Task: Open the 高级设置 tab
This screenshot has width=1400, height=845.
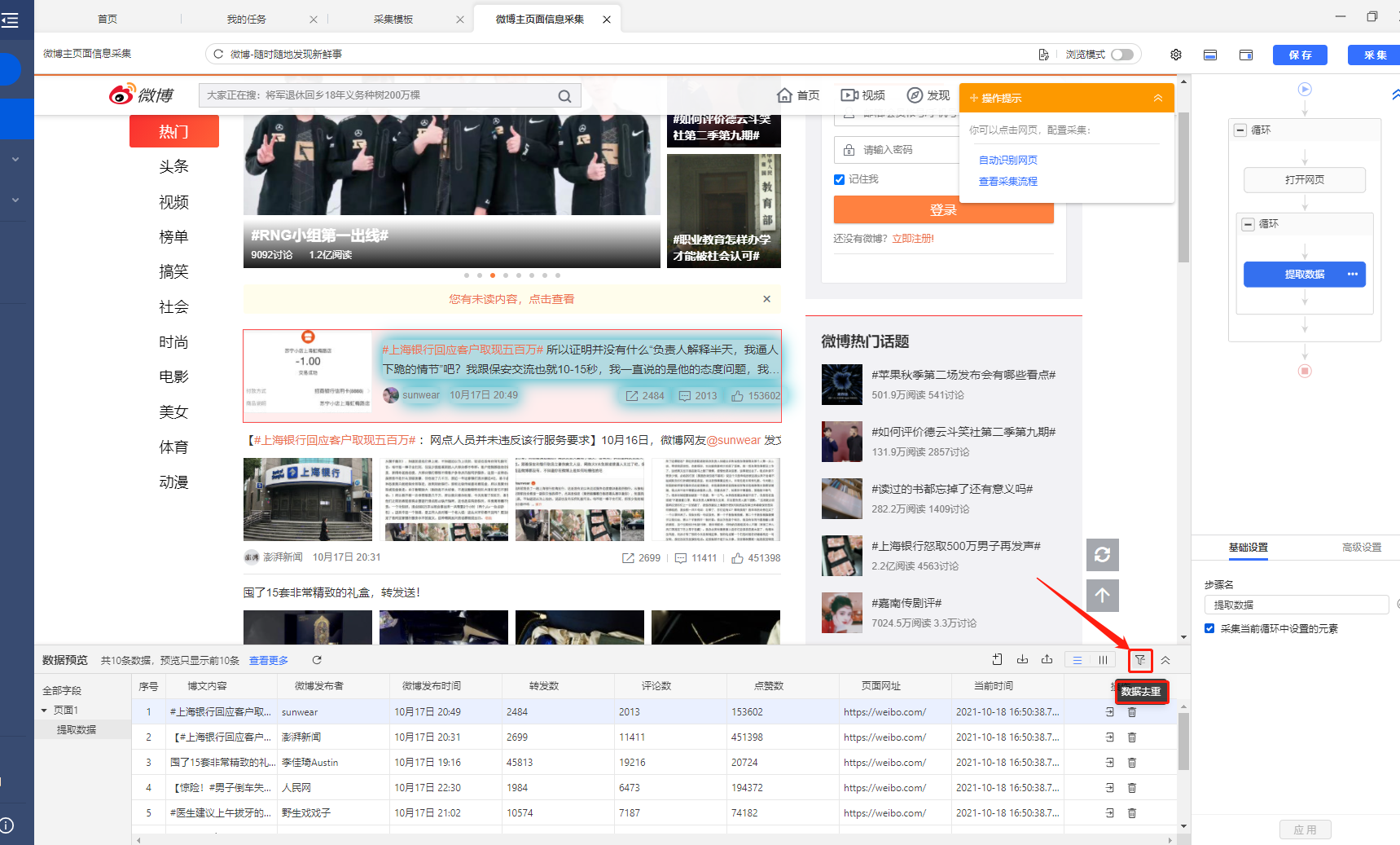Action: point(1362,548)
